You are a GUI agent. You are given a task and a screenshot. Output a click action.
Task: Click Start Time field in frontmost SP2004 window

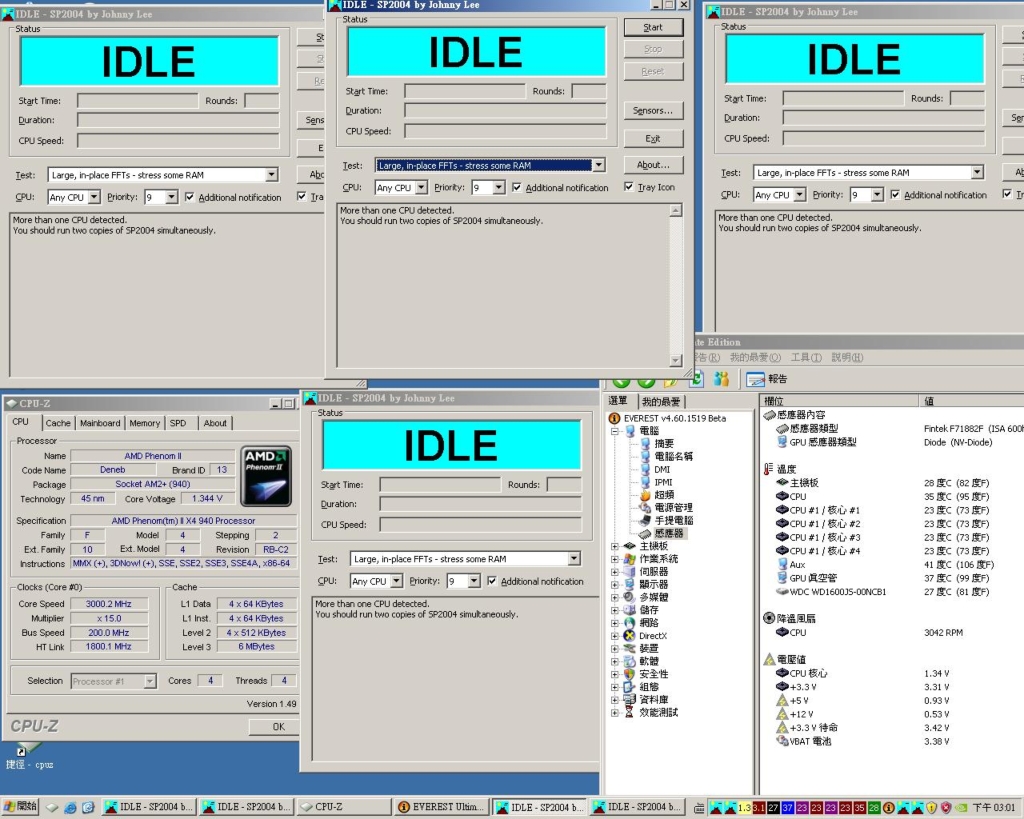point(464,91)
